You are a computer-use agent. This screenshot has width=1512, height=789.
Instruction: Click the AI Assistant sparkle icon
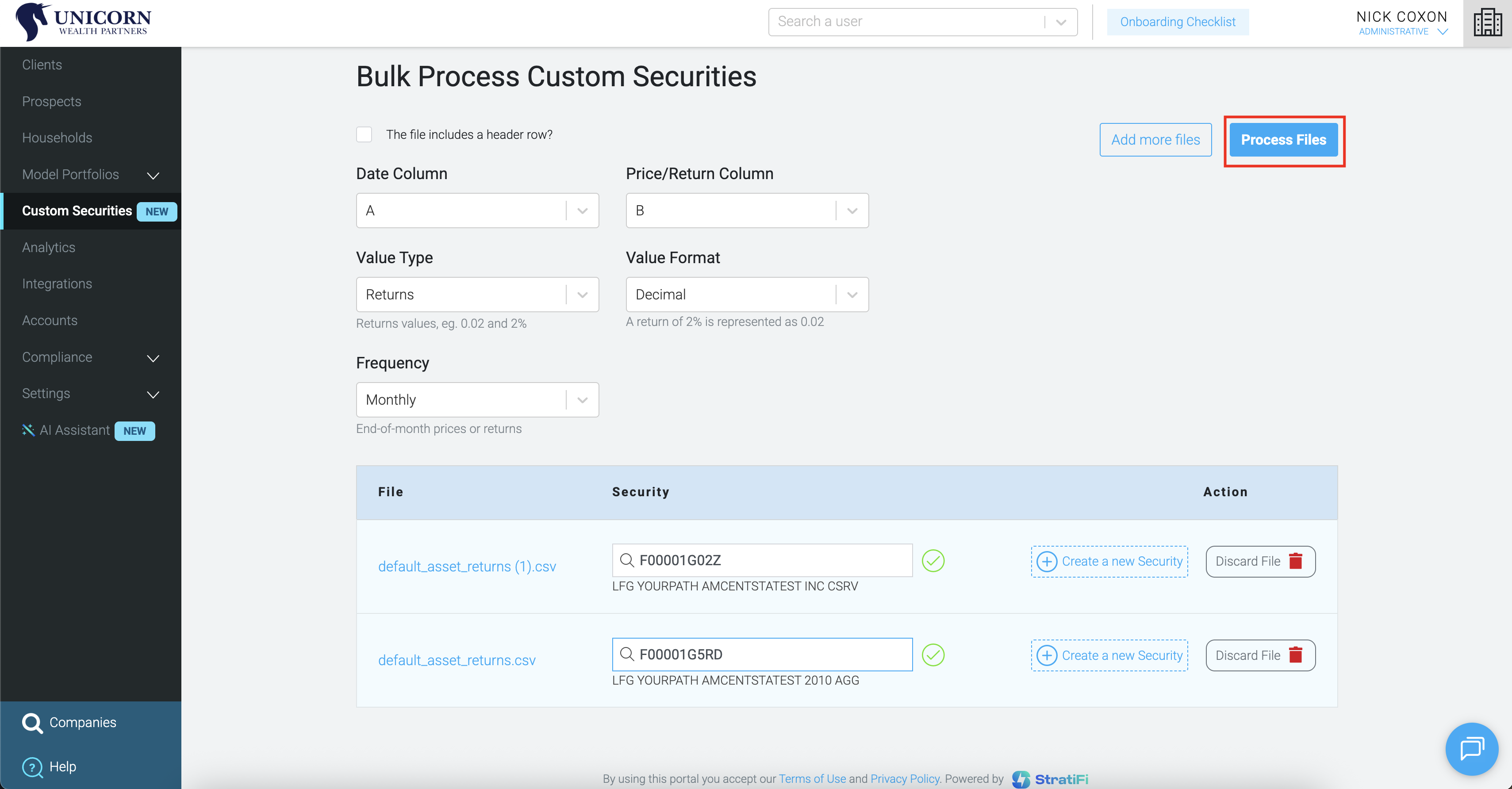coord(28,430)
